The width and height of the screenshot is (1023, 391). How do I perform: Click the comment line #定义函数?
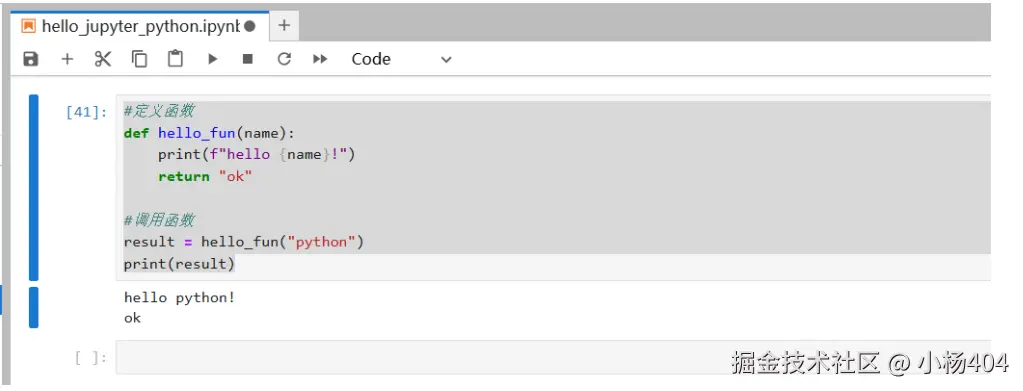pyautogui.click(x=159, y=111)
